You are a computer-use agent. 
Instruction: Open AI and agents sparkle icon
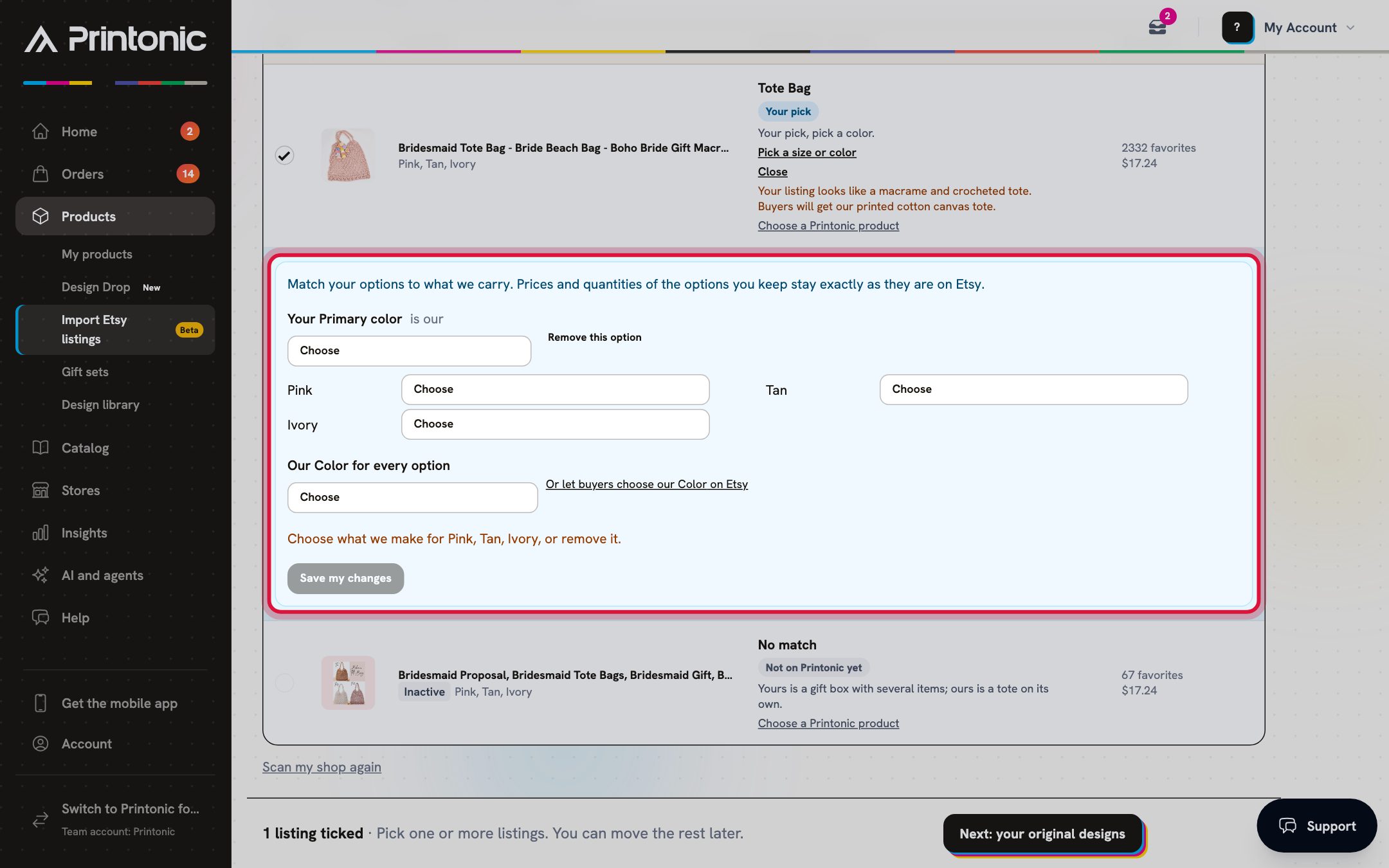(41, 575)
